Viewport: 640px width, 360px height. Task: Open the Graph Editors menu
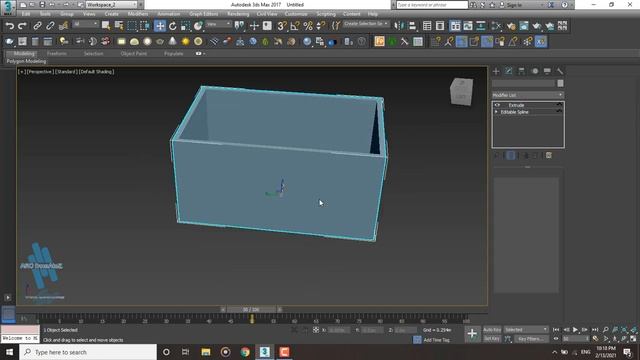click(203, 14)
